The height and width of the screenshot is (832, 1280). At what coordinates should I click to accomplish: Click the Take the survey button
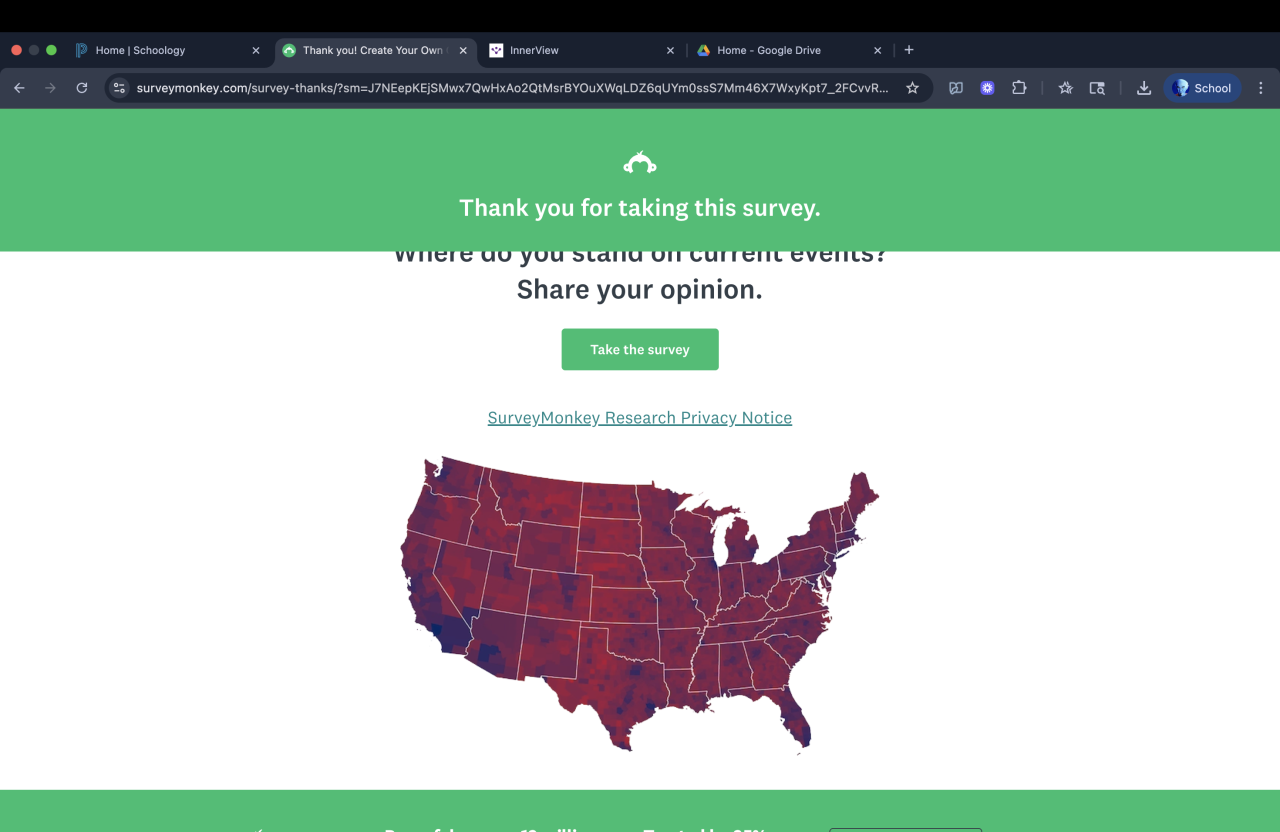click(x=640, y=350)
